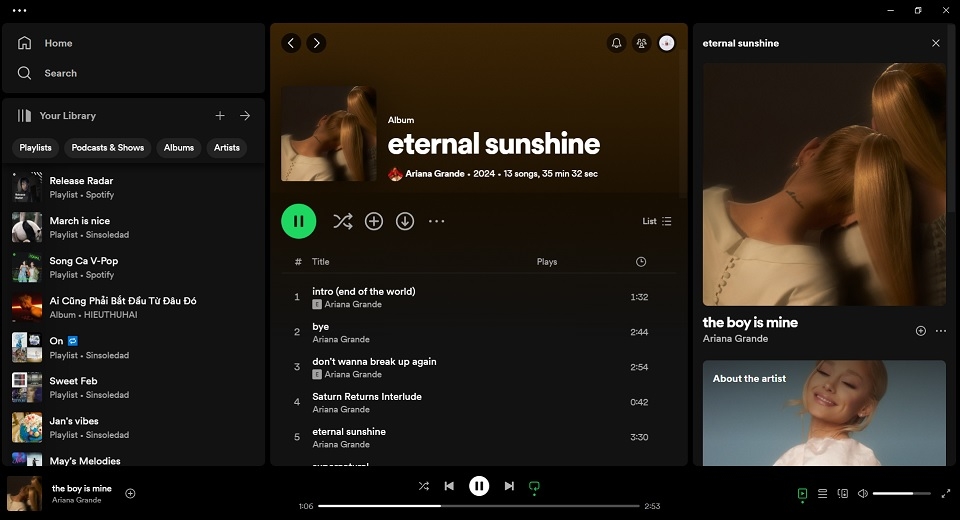Click the album cover in header
Image resolution: width=960 pixels, height=520 pixels.
(329, 134)
